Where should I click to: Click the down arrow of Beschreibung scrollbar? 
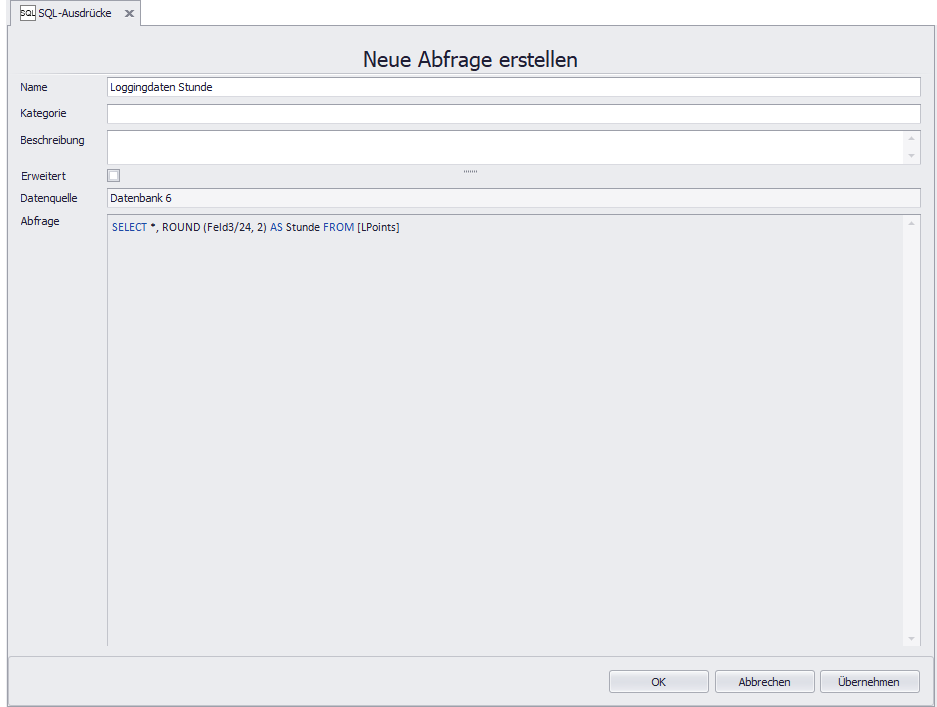911,157
